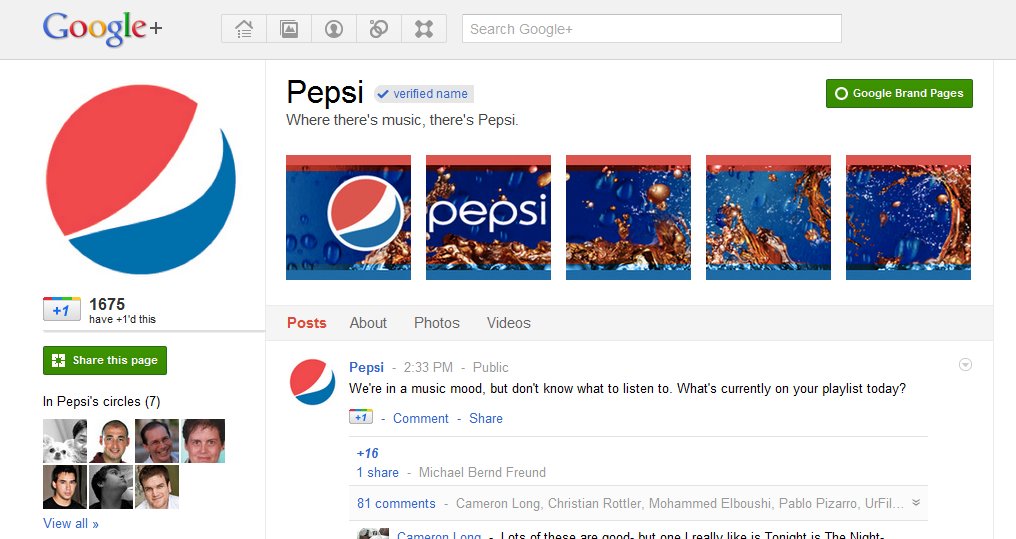The height and width of the screenshot is (539, 1016).
Task: Click the Public visibility label
Action: (491, 367)
